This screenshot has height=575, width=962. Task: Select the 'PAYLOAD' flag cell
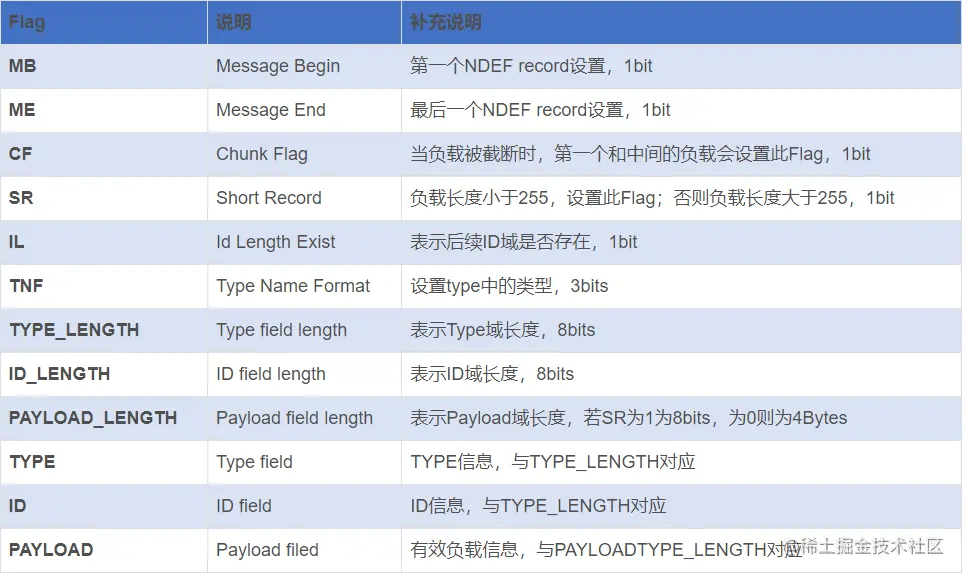pos(104,550)
